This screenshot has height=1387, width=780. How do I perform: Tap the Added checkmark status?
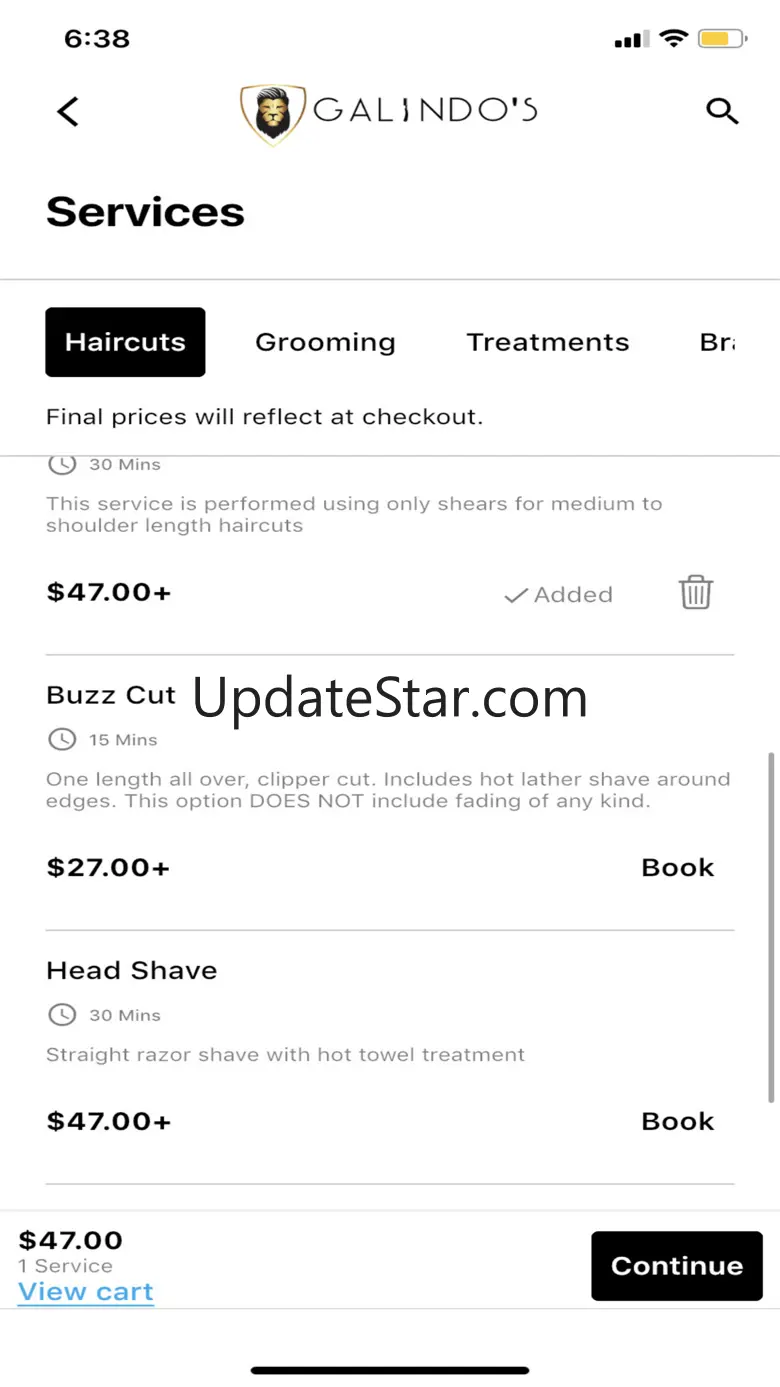click(x=558, y=595)
